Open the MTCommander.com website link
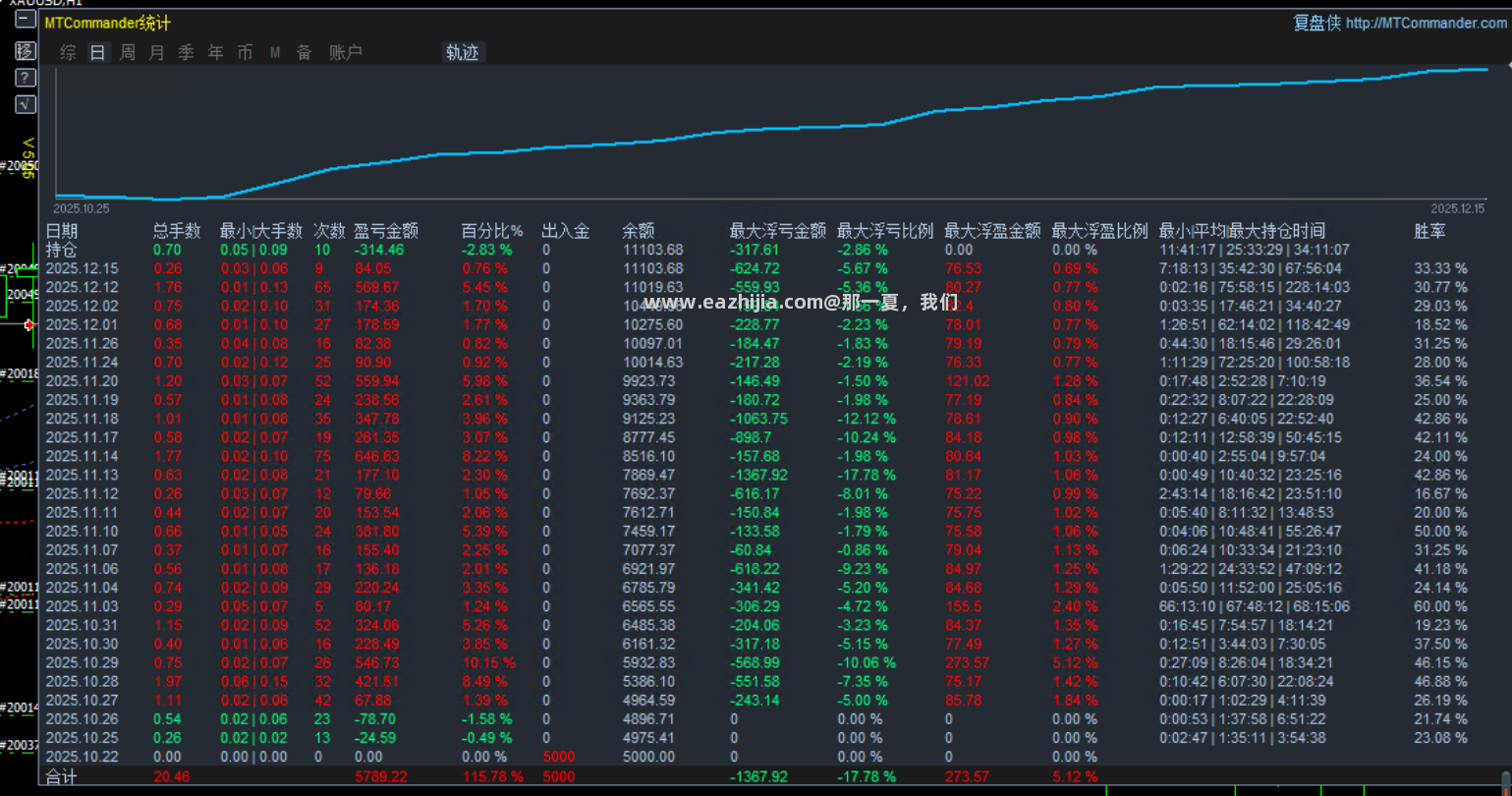The image size is (1512, 796). point(1426,23)
